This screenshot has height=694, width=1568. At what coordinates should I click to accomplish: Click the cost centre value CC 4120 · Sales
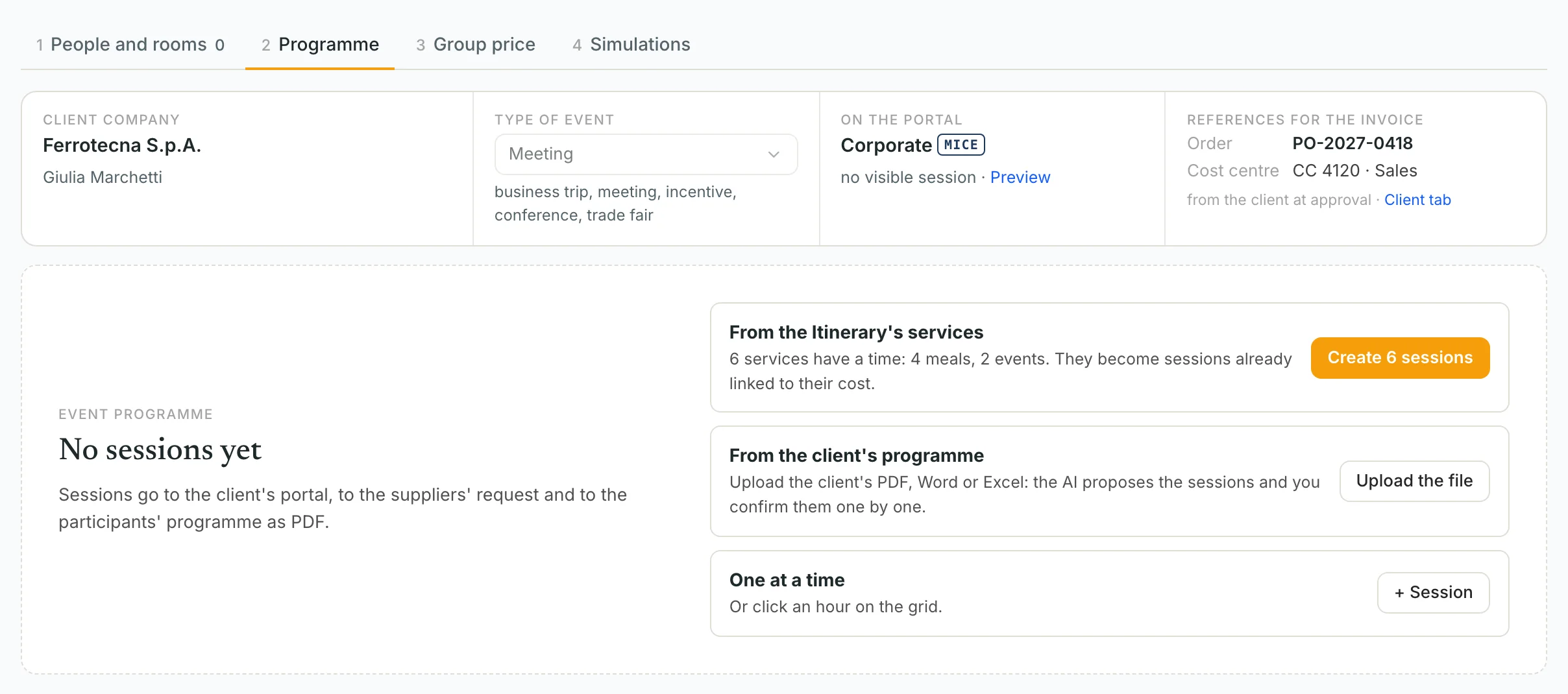[1355, 171]
